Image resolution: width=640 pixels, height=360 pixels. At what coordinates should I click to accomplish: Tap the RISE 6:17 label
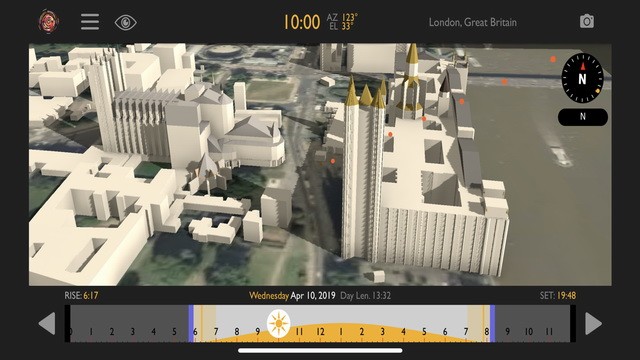pos(81,296)
